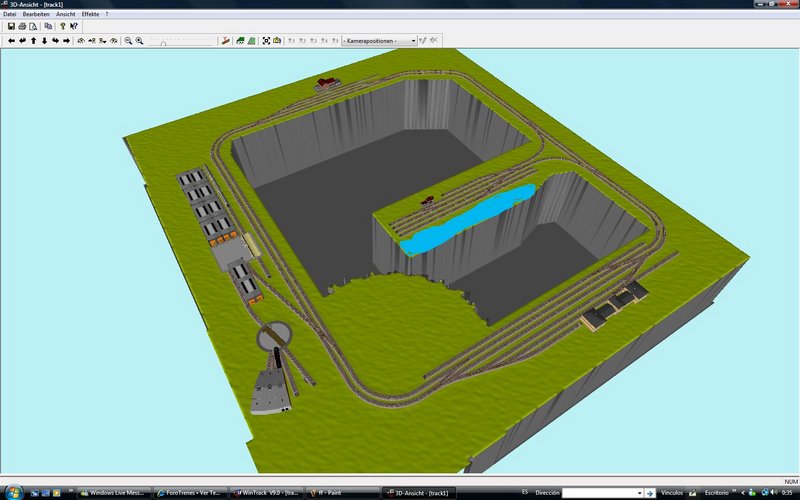This screenshot has height=500, width=800.
Task: Zoom in with the plus magnifier icon
Action: [139, 40]
